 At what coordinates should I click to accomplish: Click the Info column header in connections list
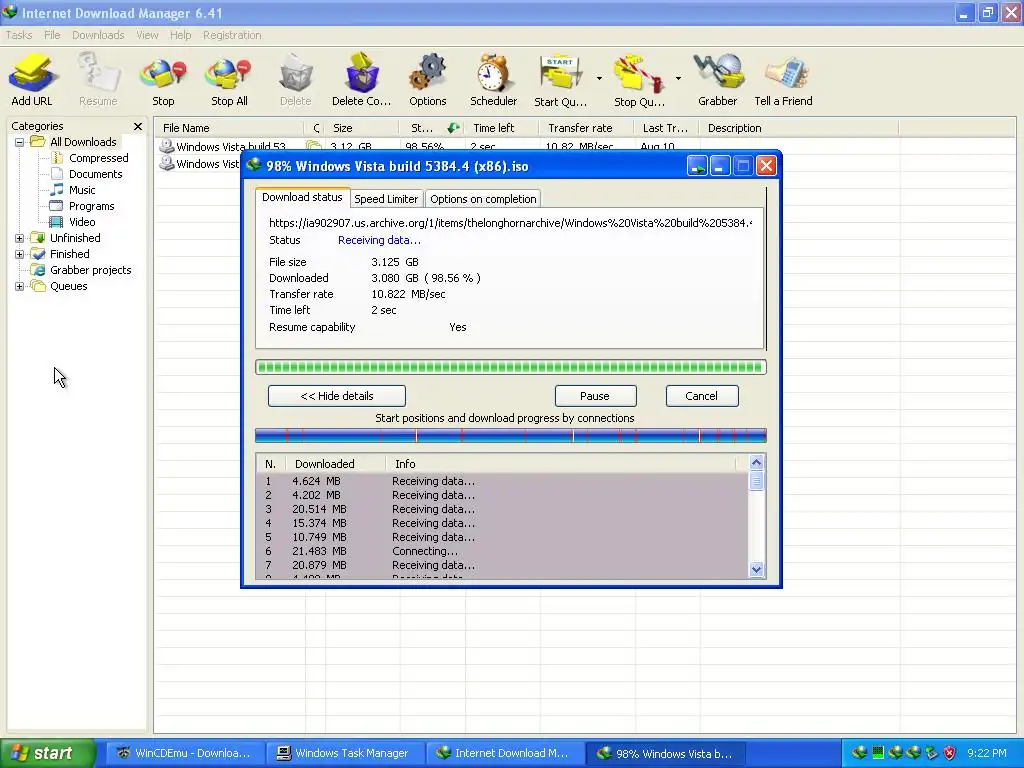[560, 464]
